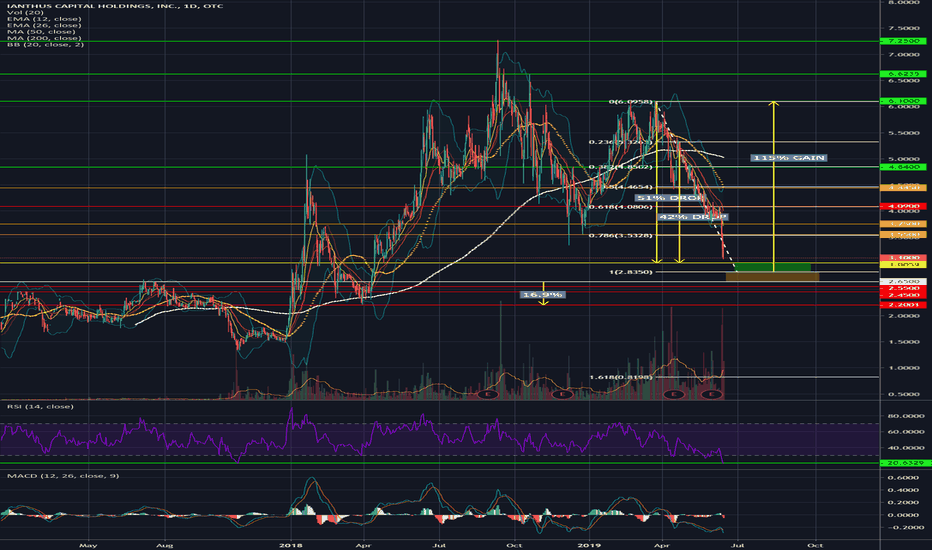Select the 1.618(0.8198) Fibonacci level label
The width and height of the screenshot is (932, 550).
pyautogui.click(x=621, y=378)
